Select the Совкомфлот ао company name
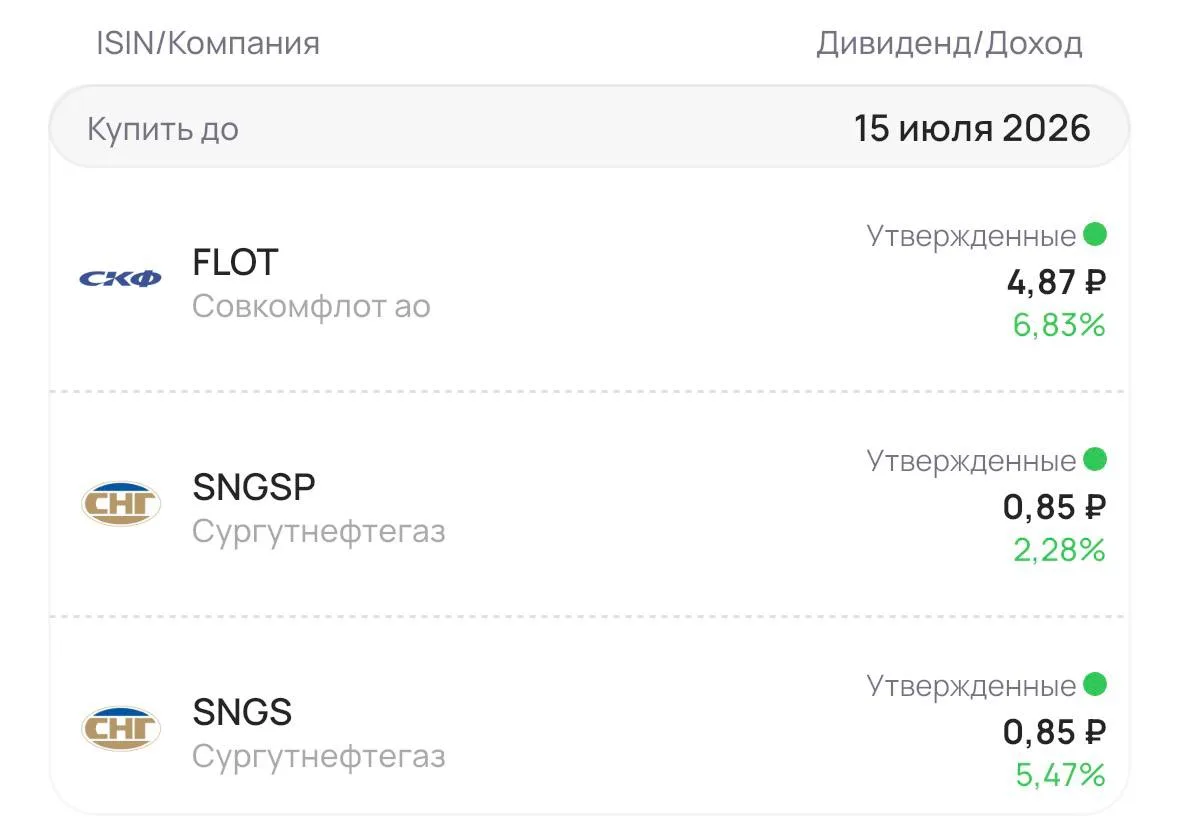The height and width of the screenshot is (832, 1179). tap(311, 306)
